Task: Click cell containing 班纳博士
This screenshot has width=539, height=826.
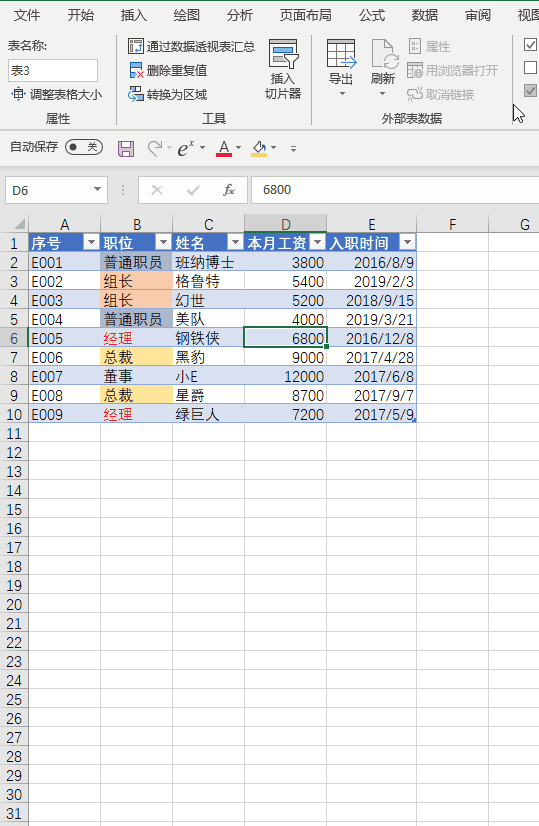Action: (x=208, y=262)
